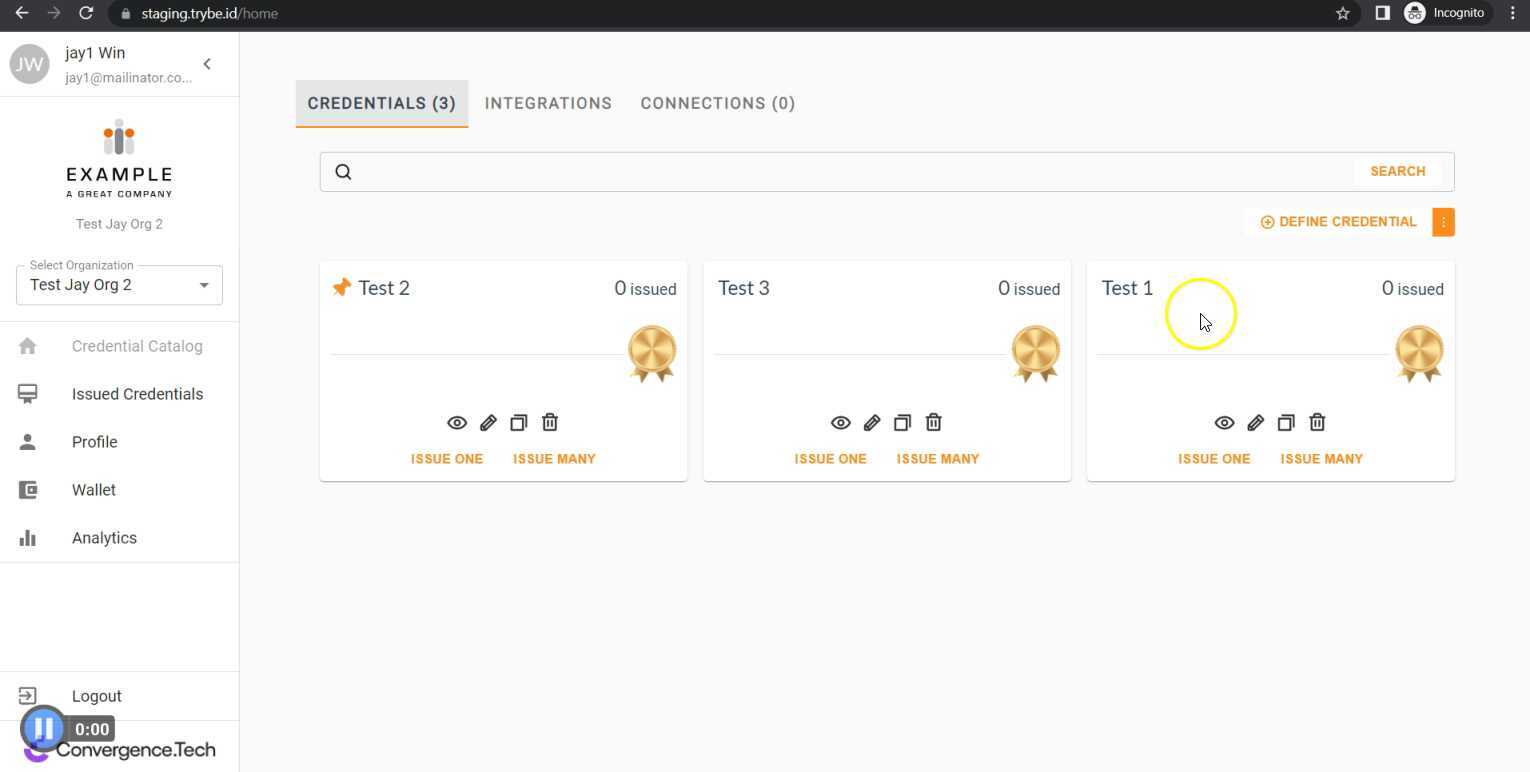
Task: Click the Test 2 card title
Action: [384, 288]
